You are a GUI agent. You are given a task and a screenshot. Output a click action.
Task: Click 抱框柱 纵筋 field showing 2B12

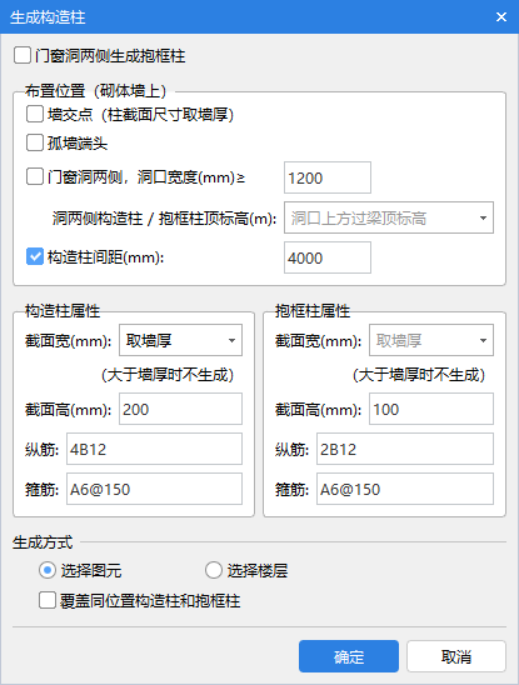405,449
